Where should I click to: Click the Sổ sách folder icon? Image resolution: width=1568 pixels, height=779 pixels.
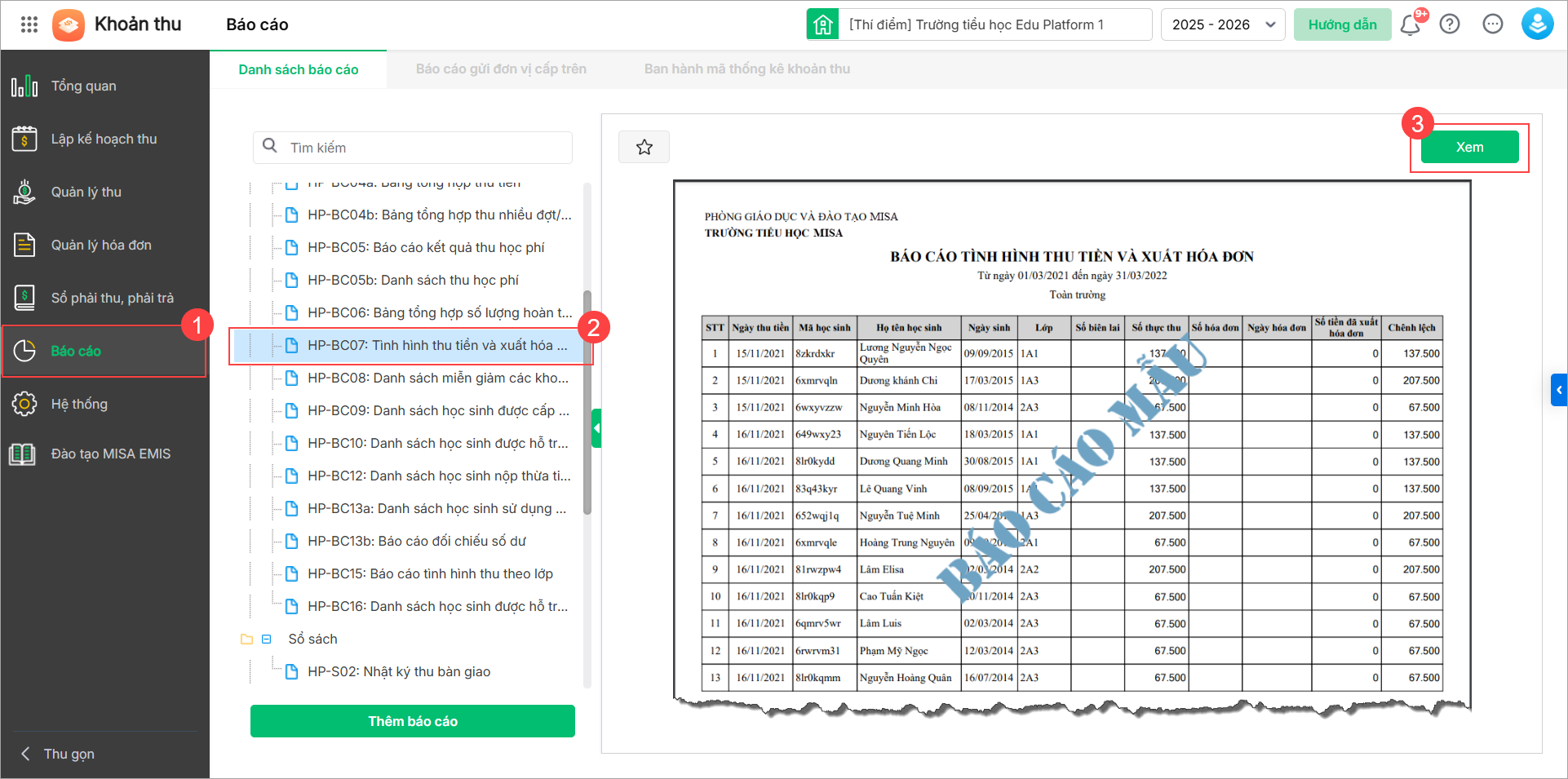(246, 640)
